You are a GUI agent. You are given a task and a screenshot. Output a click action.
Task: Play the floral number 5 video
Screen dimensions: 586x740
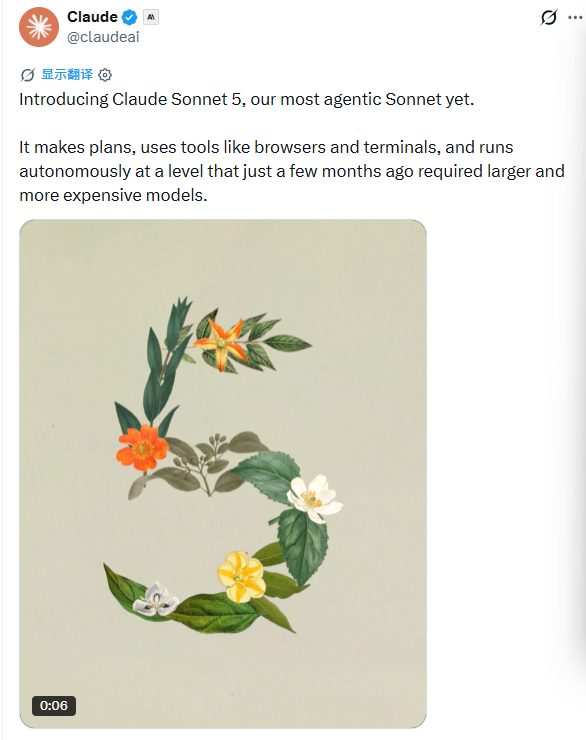(223, 473)
